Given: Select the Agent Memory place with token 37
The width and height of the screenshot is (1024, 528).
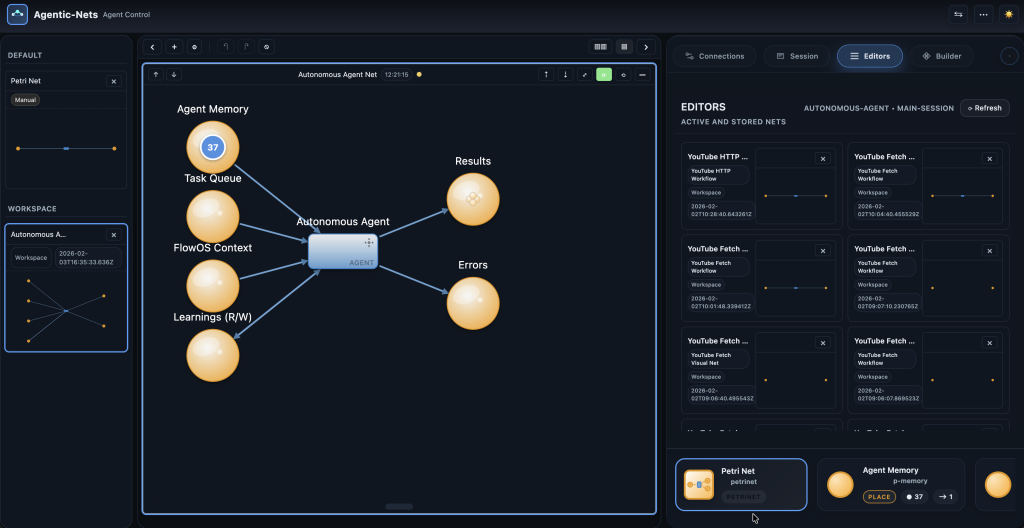Looking at the screenshot, I should [x=212, y=147].
